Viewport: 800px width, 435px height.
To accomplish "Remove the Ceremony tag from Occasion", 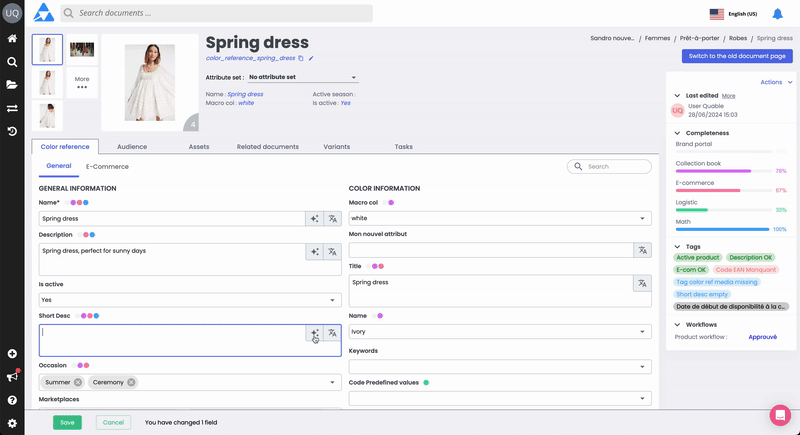I will coord(131,382).
